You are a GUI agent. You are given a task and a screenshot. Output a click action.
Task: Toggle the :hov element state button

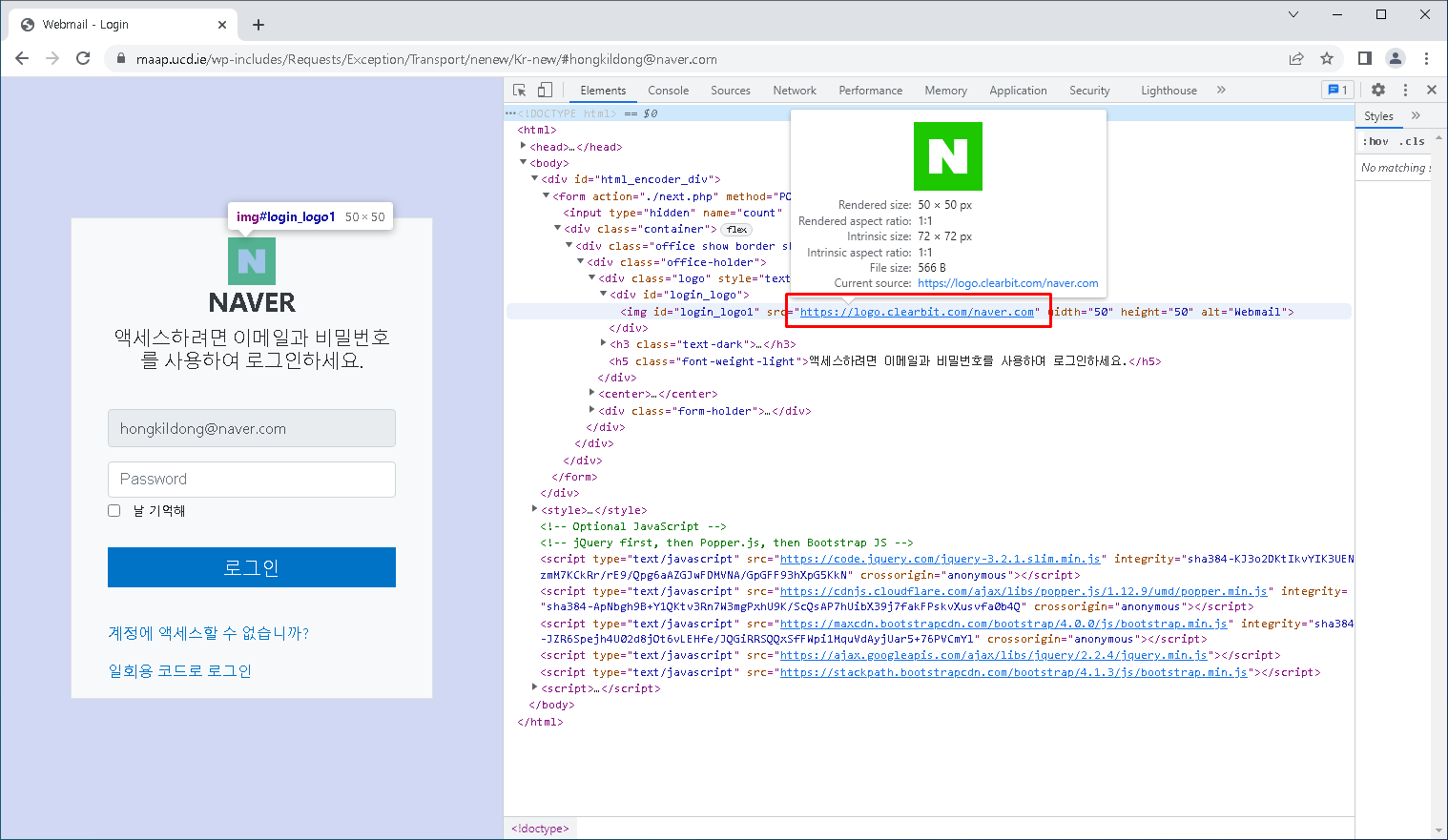point(1375,141)
